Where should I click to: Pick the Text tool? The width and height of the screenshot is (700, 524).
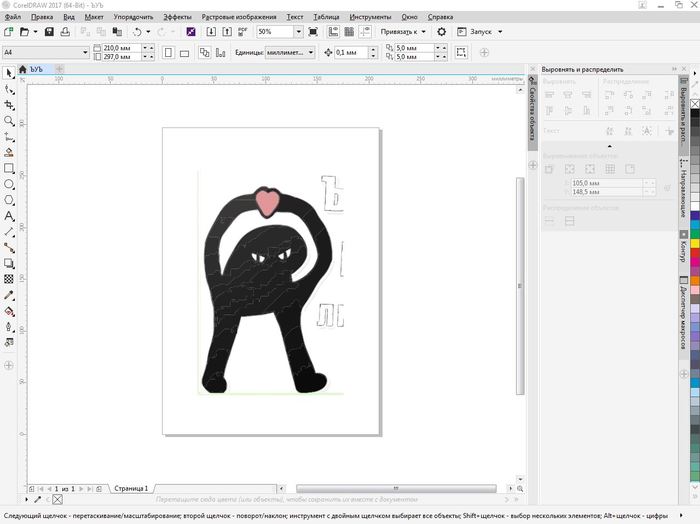tap(9, 216)
